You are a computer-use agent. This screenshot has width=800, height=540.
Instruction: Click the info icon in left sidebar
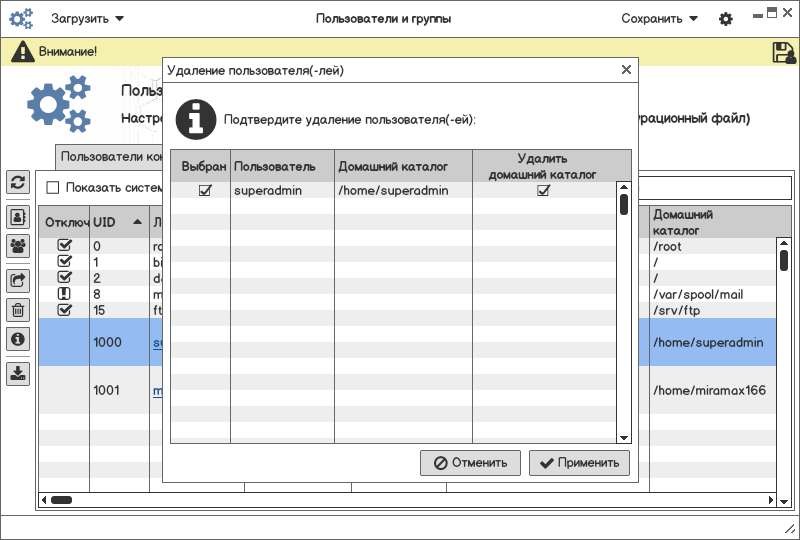(18, 339)
